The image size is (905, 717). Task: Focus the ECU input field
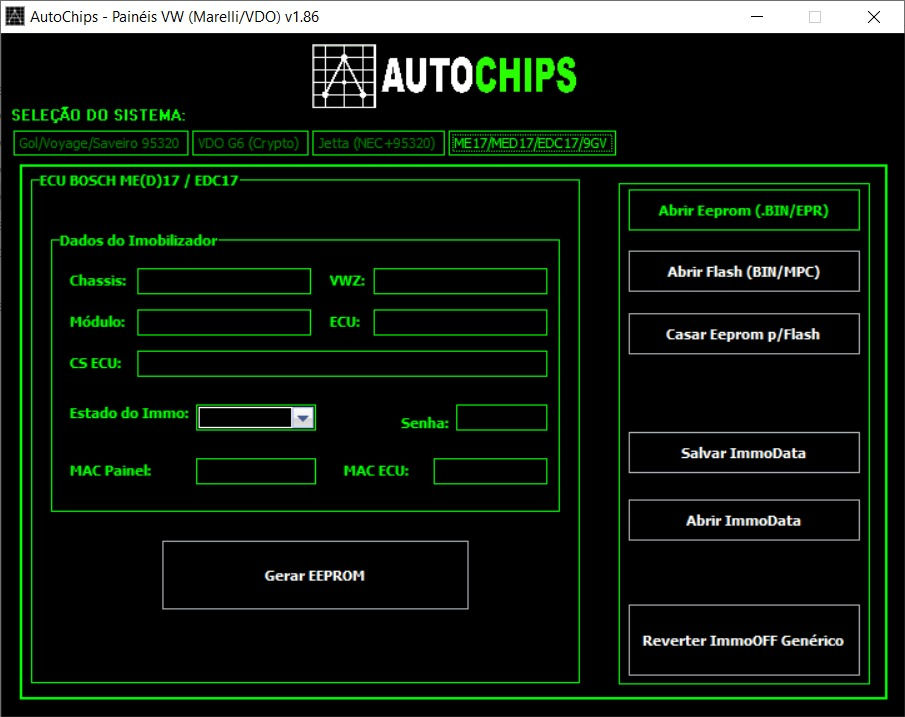point(460,323)
